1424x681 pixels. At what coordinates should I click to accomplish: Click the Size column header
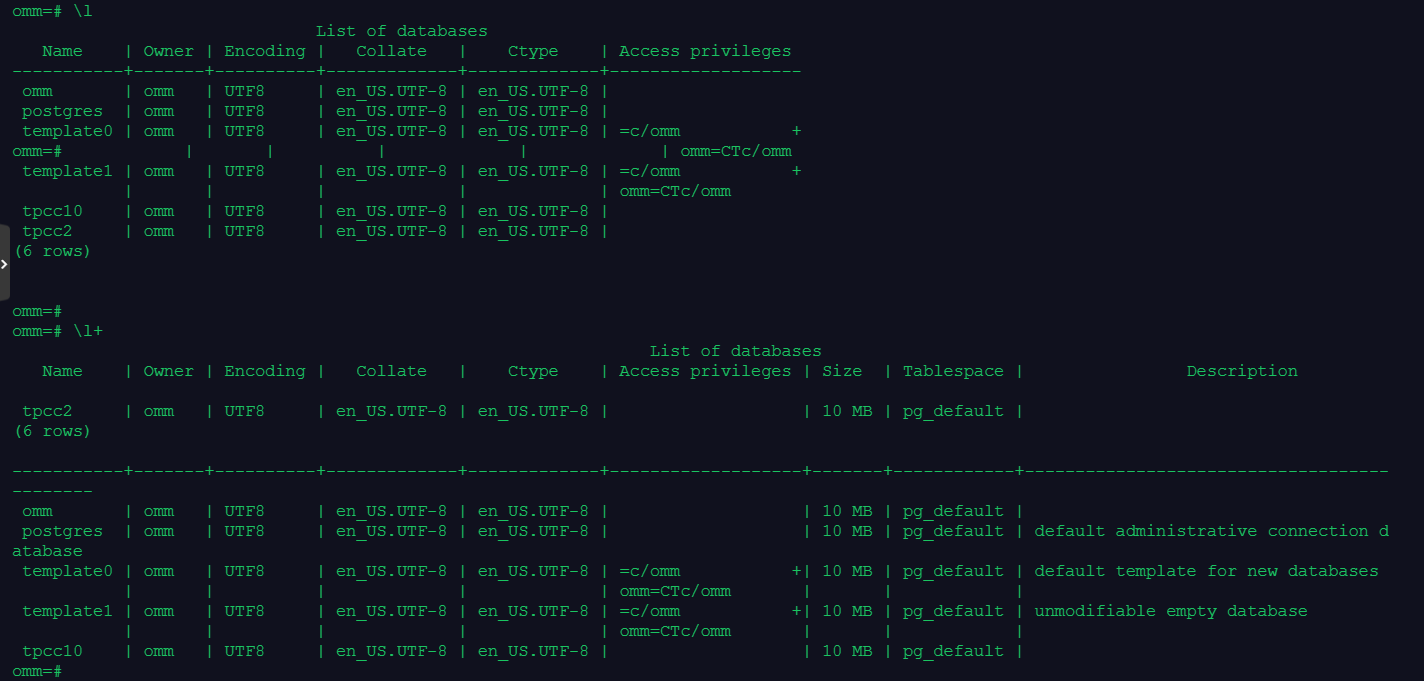click(x=842, y=371)
